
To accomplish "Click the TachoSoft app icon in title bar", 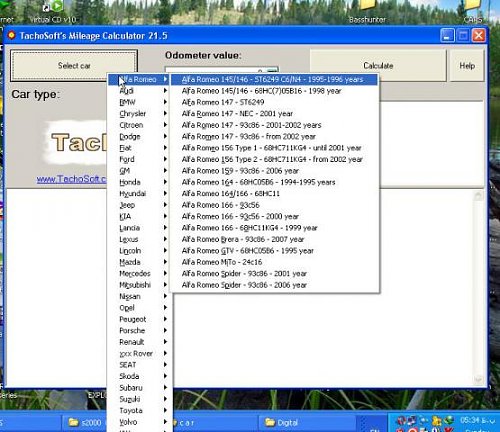I will click(11, 35).
